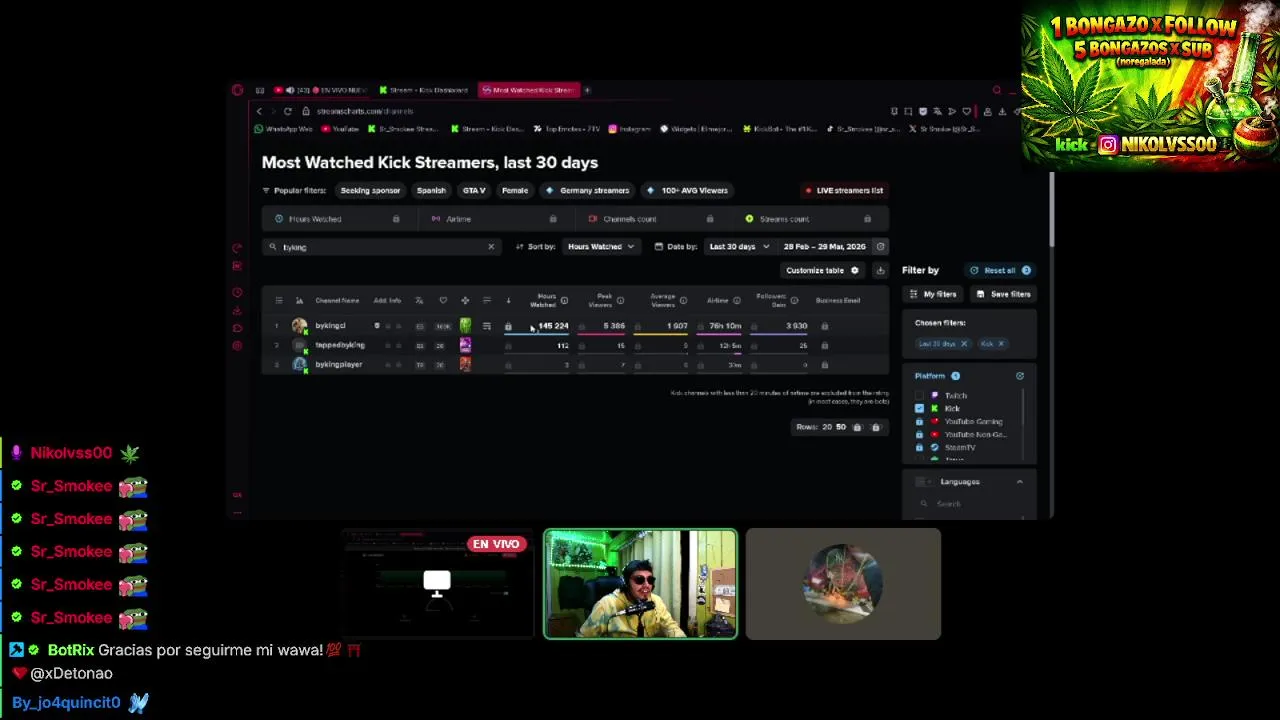Apply the Seeking sponsor popular filter

pos(370,190)
